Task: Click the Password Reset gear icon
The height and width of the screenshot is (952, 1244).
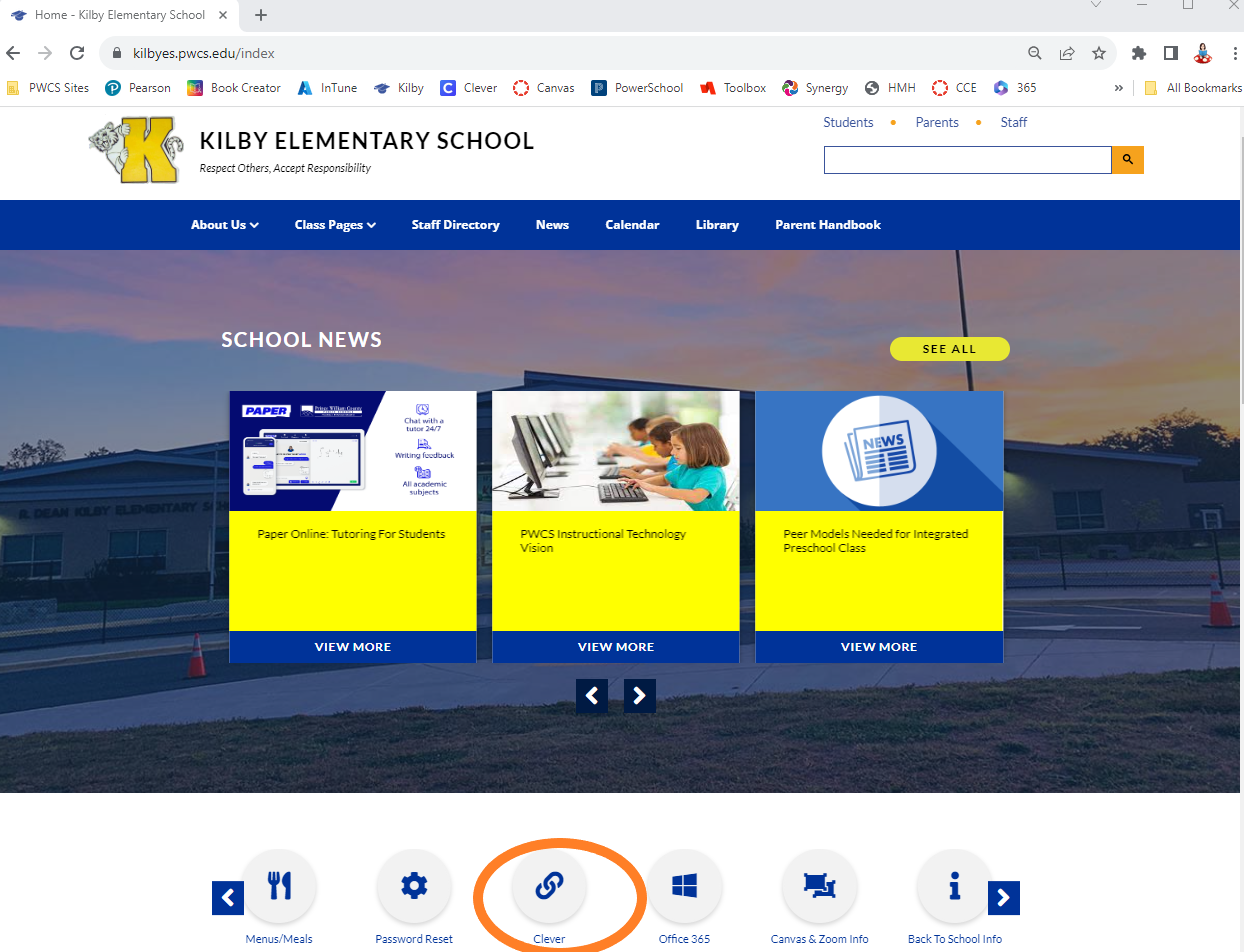Action: pyautogui.click(x=414, y=886)
